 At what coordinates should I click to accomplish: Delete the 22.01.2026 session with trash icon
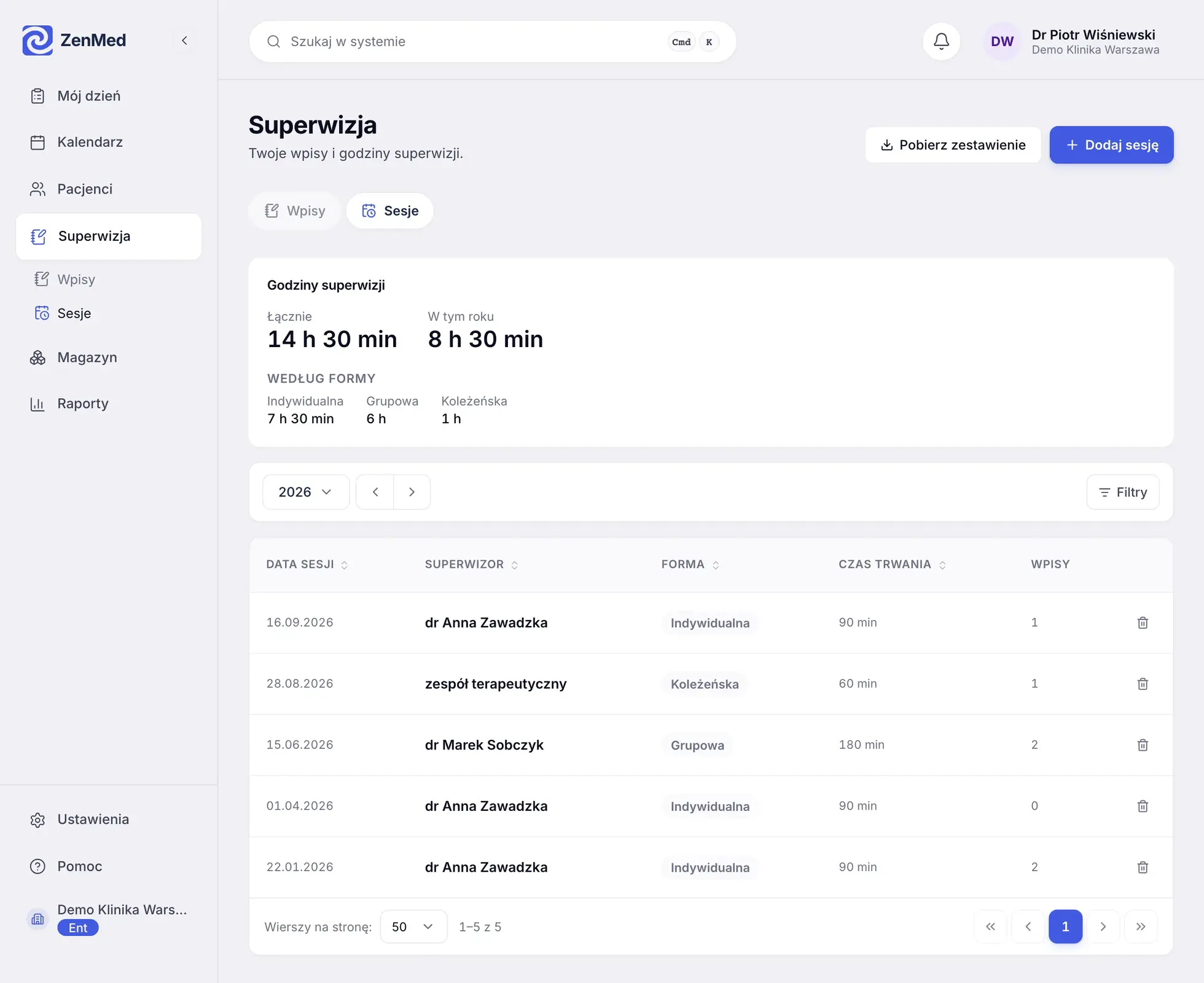click(x=1142, y=867)
